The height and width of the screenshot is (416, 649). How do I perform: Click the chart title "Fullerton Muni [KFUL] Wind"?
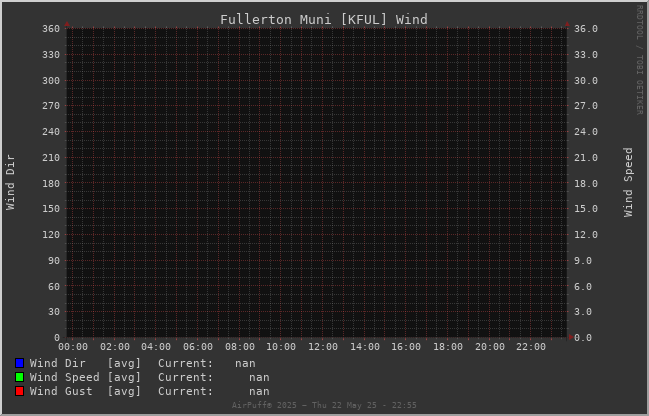[324, 19]
